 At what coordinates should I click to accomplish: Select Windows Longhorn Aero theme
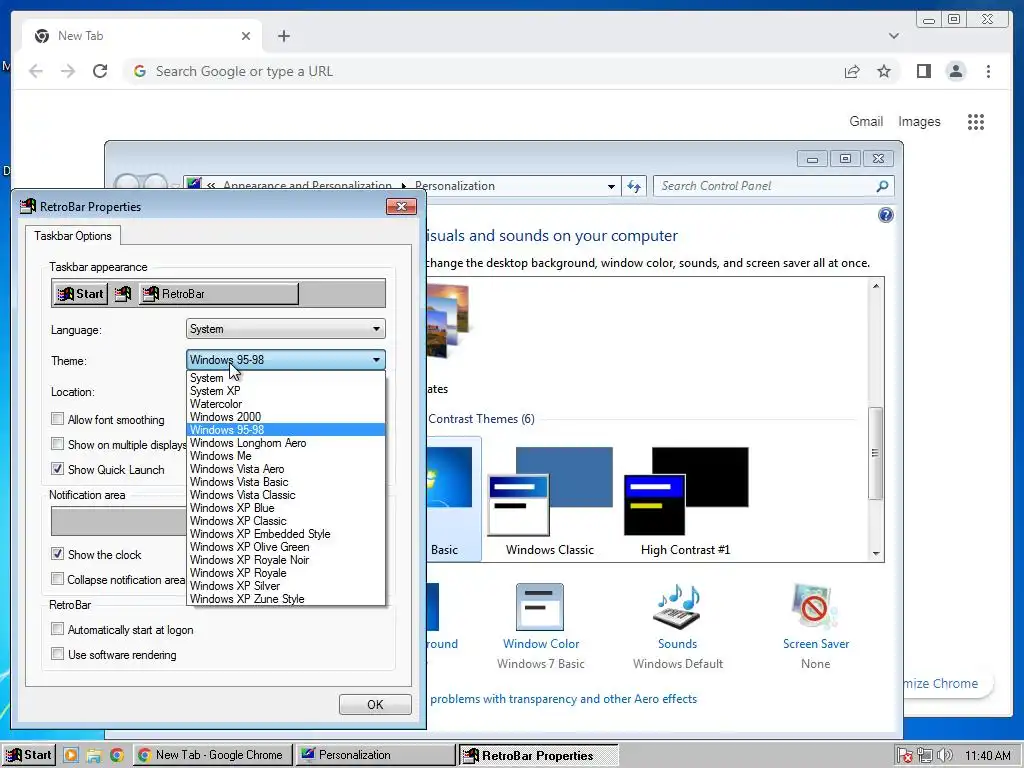(x=285, y=443)
